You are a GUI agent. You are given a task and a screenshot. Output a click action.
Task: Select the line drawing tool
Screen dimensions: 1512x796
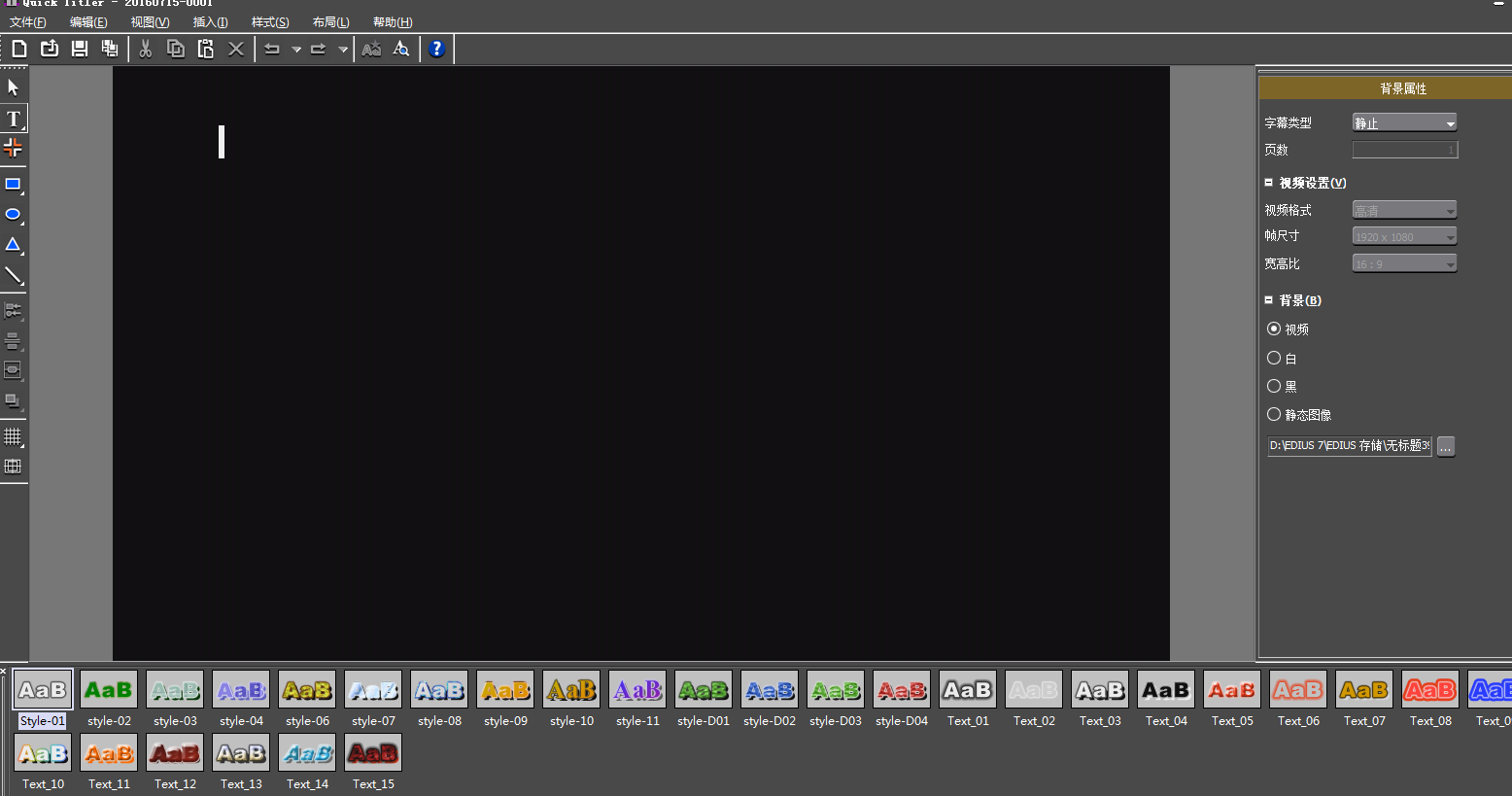[13, 276]
